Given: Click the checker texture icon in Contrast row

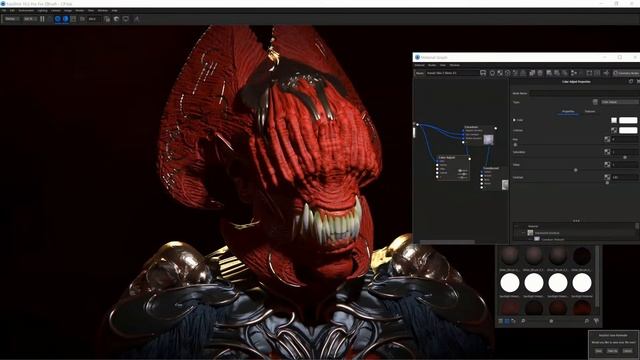Looking at the screenshot, I should click(607, 177).
